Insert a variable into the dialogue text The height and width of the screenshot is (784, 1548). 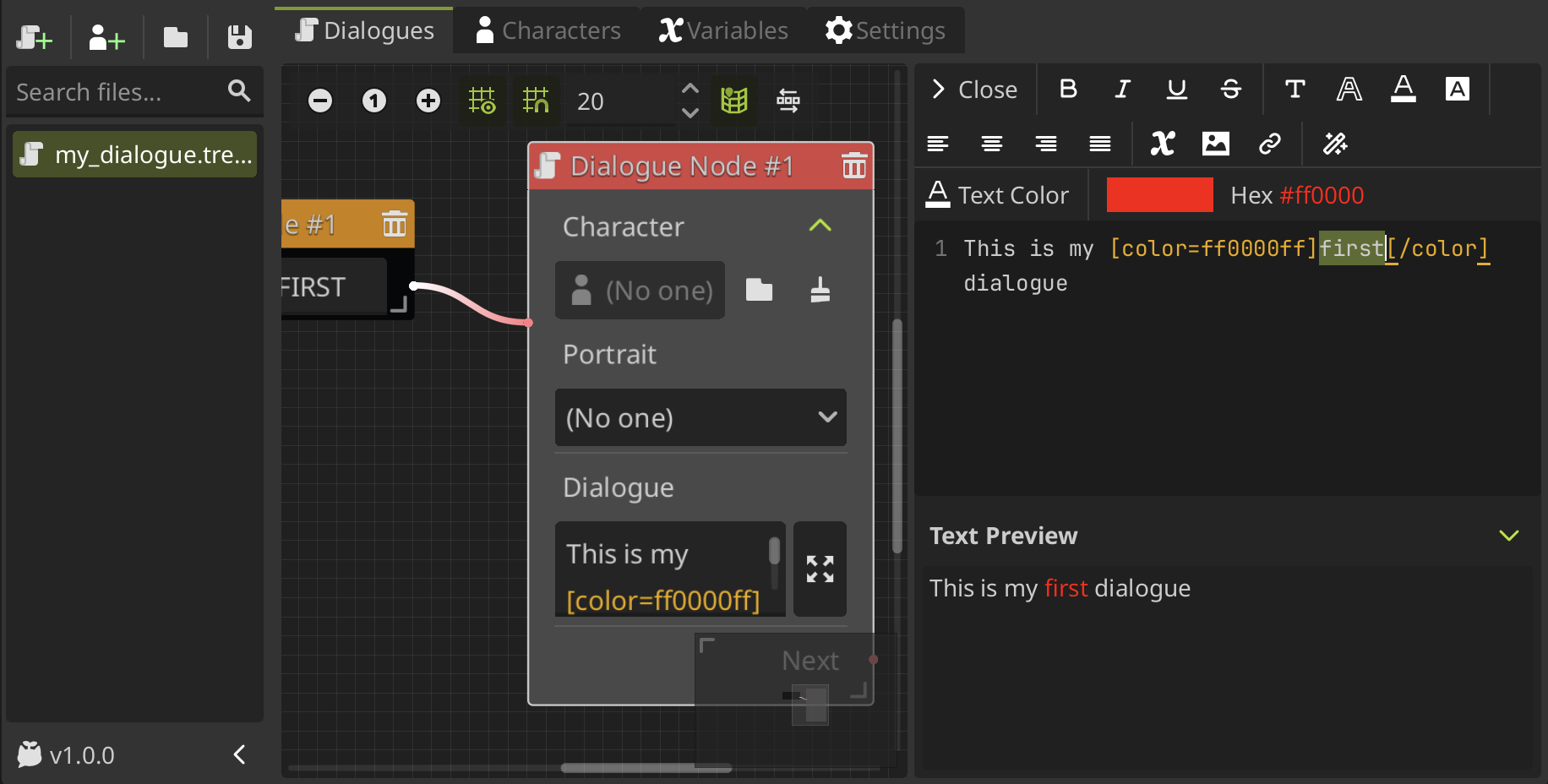1163,144
